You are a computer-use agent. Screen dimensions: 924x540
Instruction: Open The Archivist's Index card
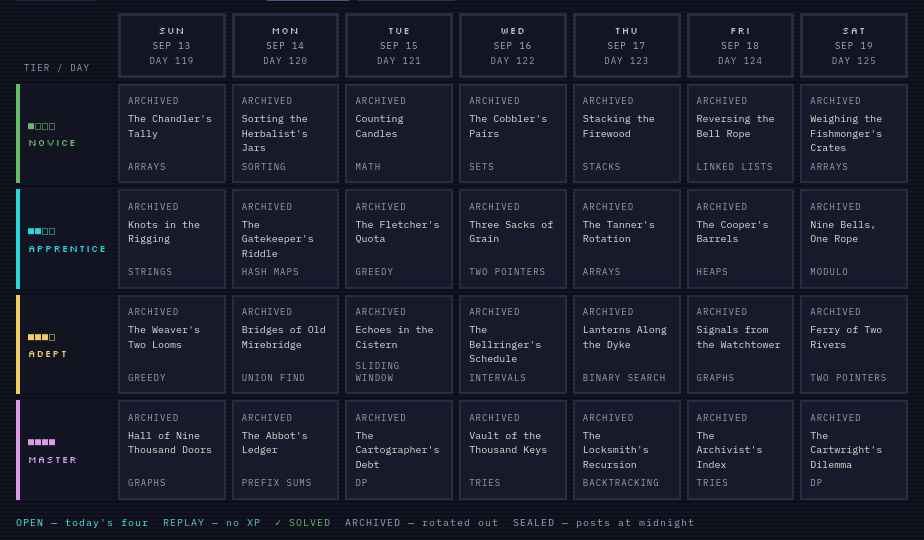tap(740, 450)
